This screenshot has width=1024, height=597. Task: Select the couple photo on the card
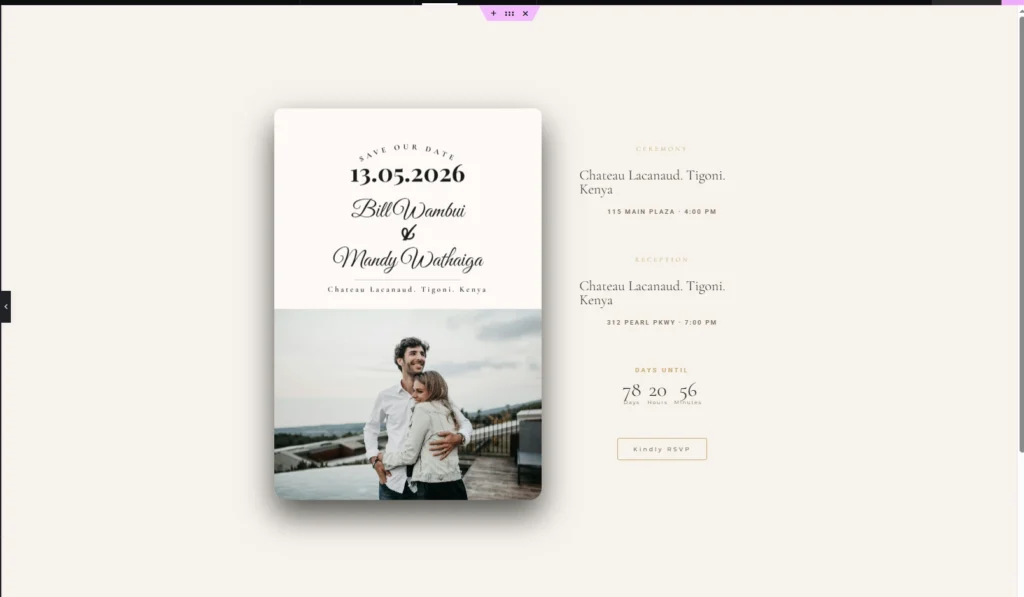tap(408, 404)
